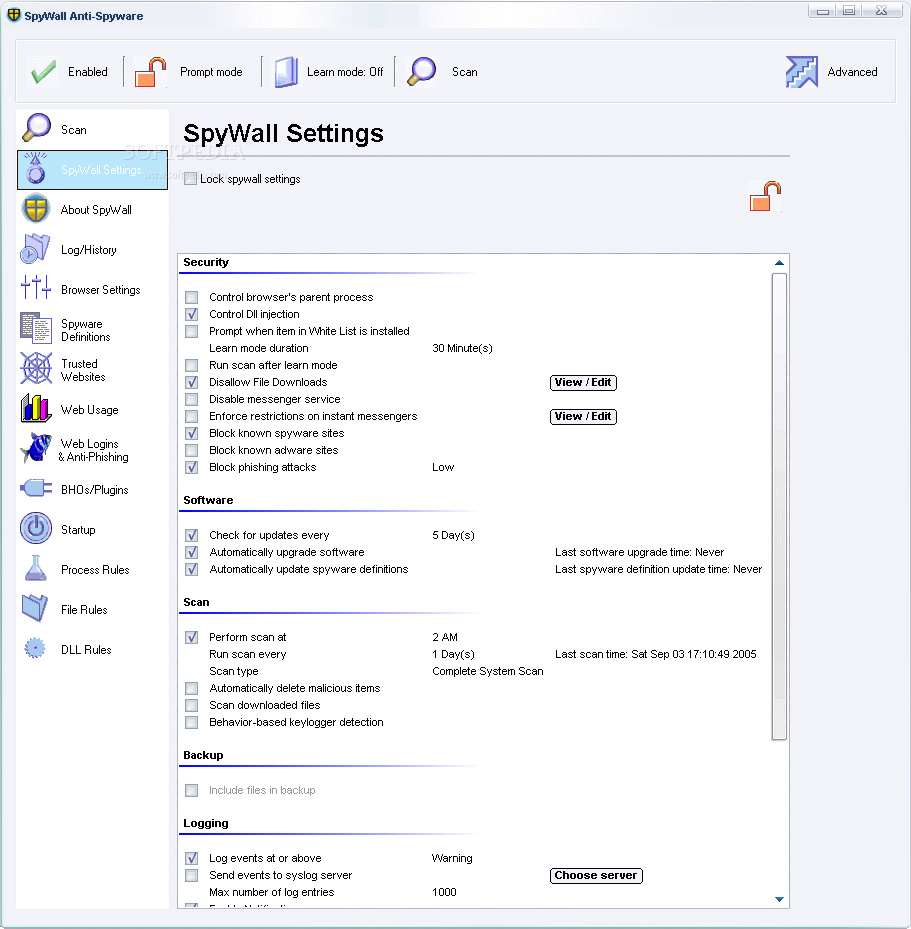The height and width of the screenshot is (929, 911).
Task: Enable Behavior-based keylogger detection
Action: pyautogui.click(x=191, y=722)
